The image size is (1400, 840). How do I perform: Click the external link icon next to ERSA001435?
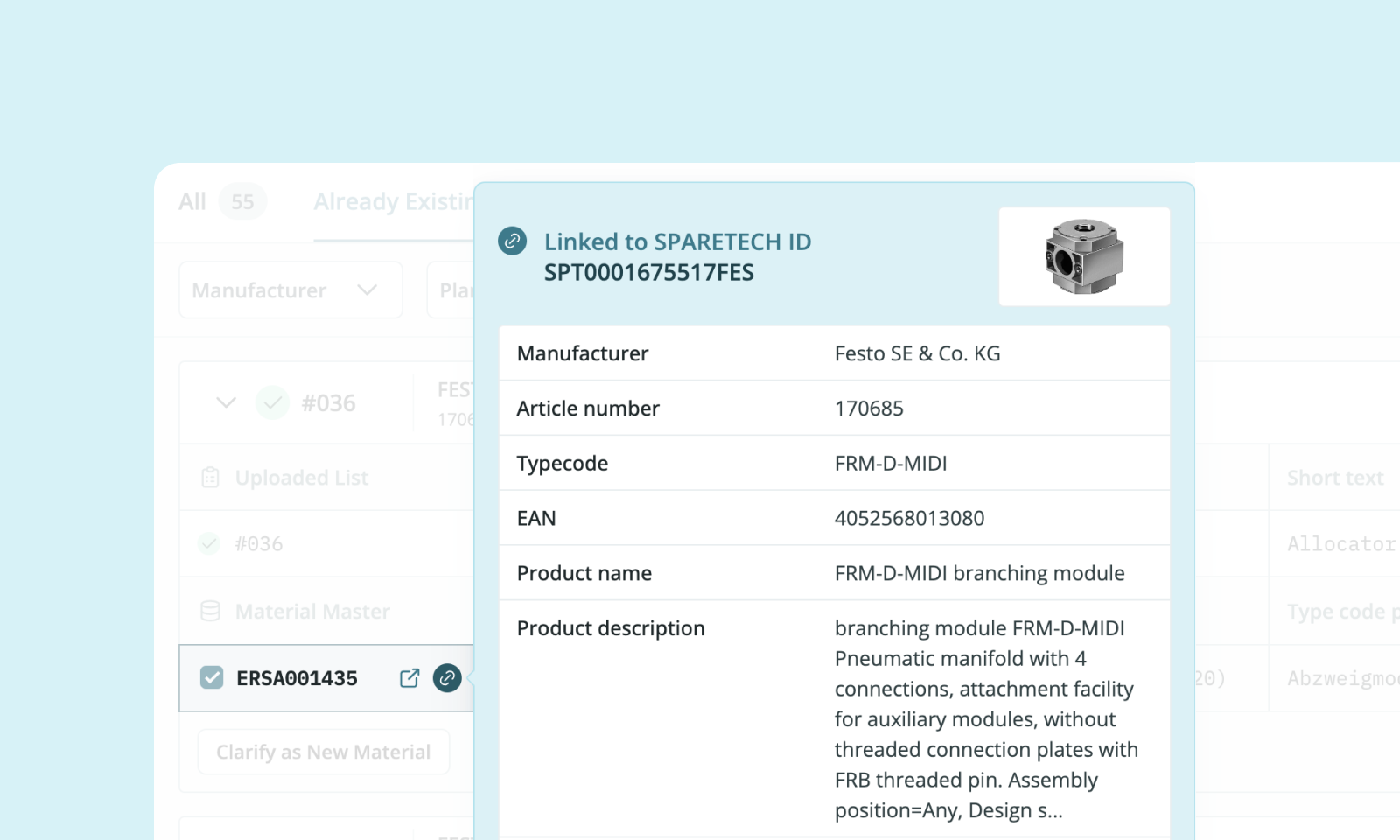[409, 678]
